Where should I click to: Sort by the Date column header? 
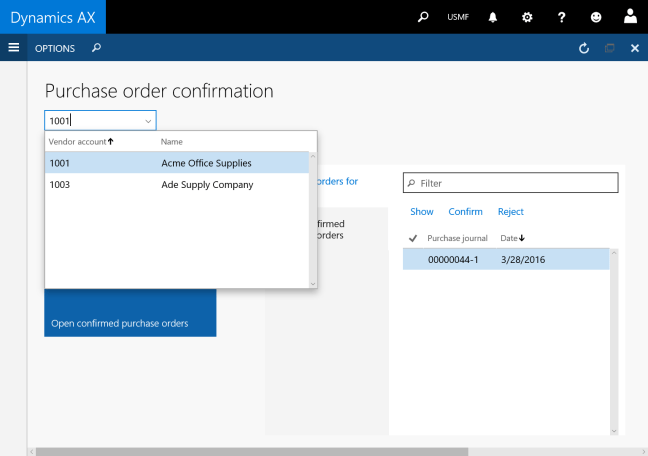(x=512, y=238)
